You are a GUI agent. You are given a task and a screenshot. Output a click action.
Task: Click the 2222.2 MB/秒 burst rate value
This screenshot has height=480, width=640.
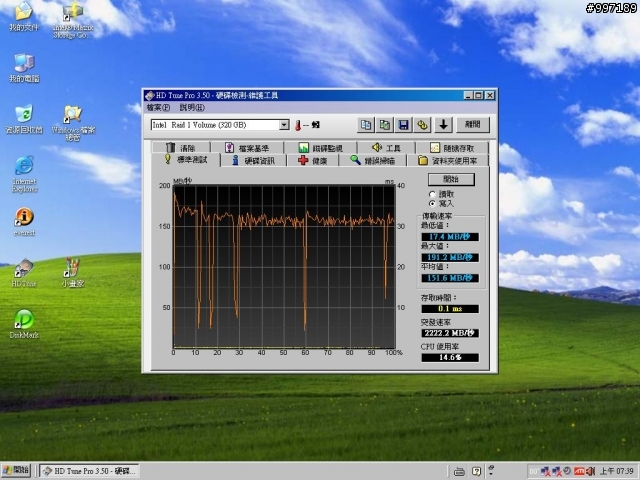(x=450, y=333)
